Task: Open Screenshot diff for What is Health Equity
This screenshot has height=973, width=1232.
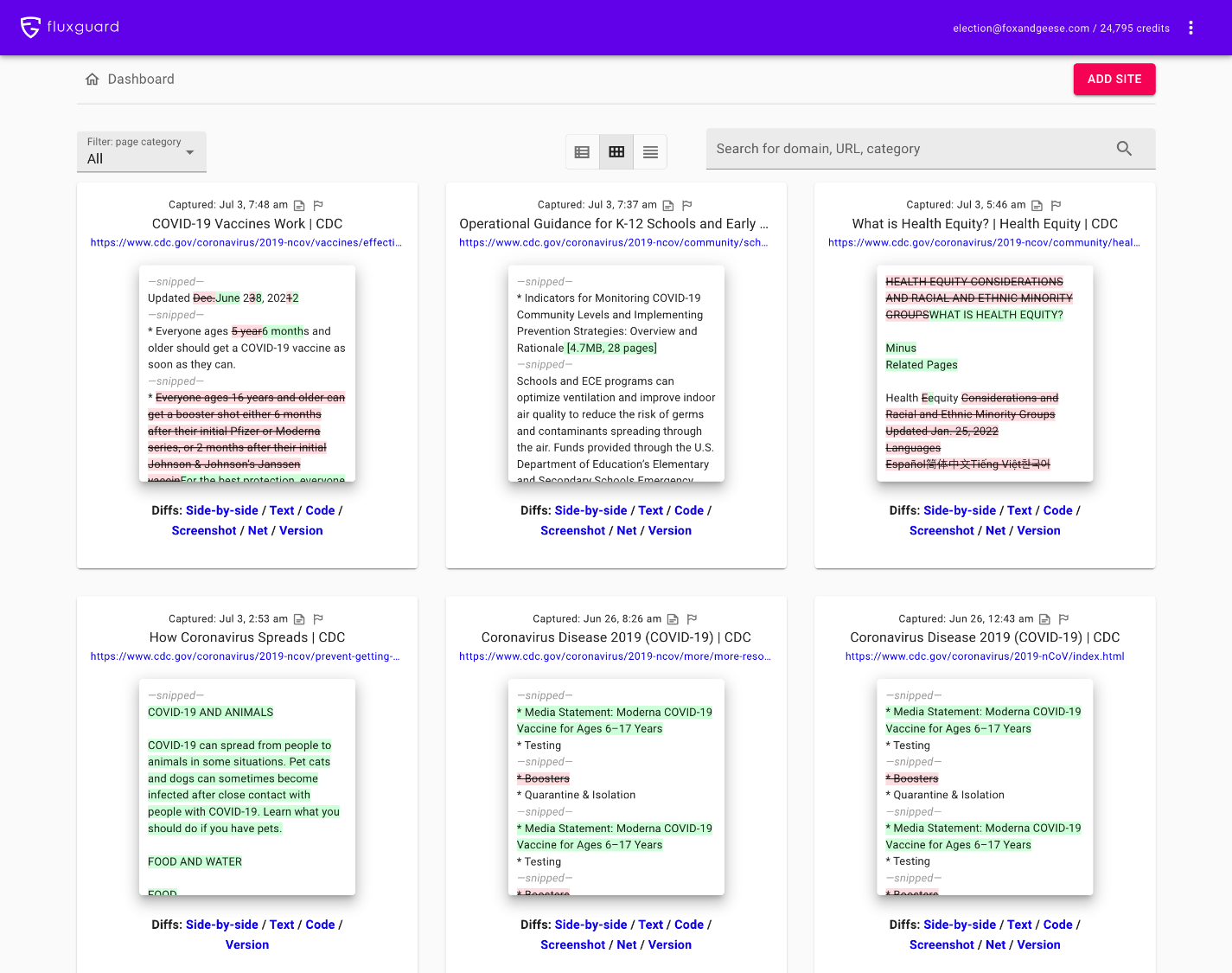Action: [x=942, y=531]
